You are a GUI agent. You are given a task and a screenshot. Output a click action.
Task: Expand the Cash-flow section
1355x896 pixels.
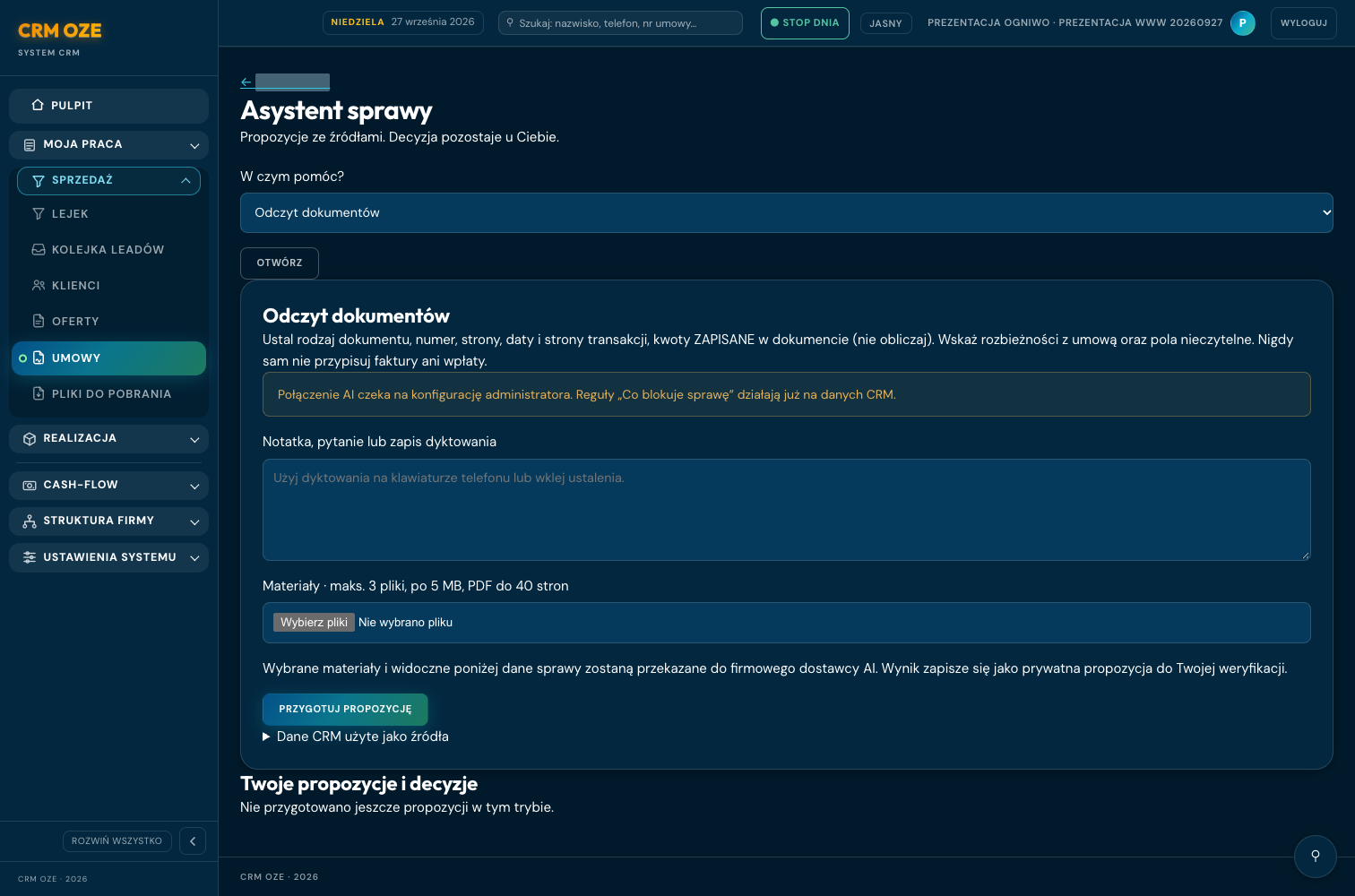pyautogui.click(x=108, y=486)
